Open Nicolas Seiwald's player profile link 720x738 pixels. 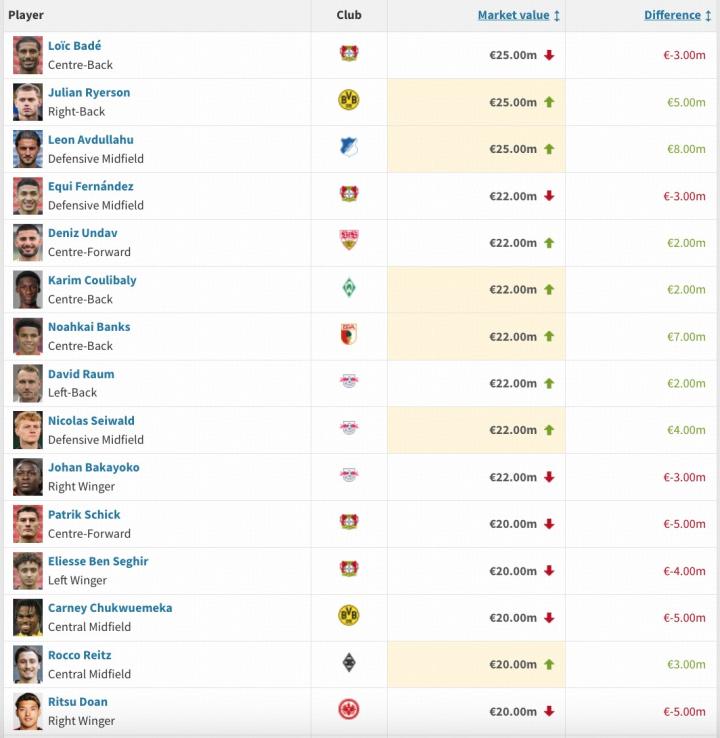point(91,421)
